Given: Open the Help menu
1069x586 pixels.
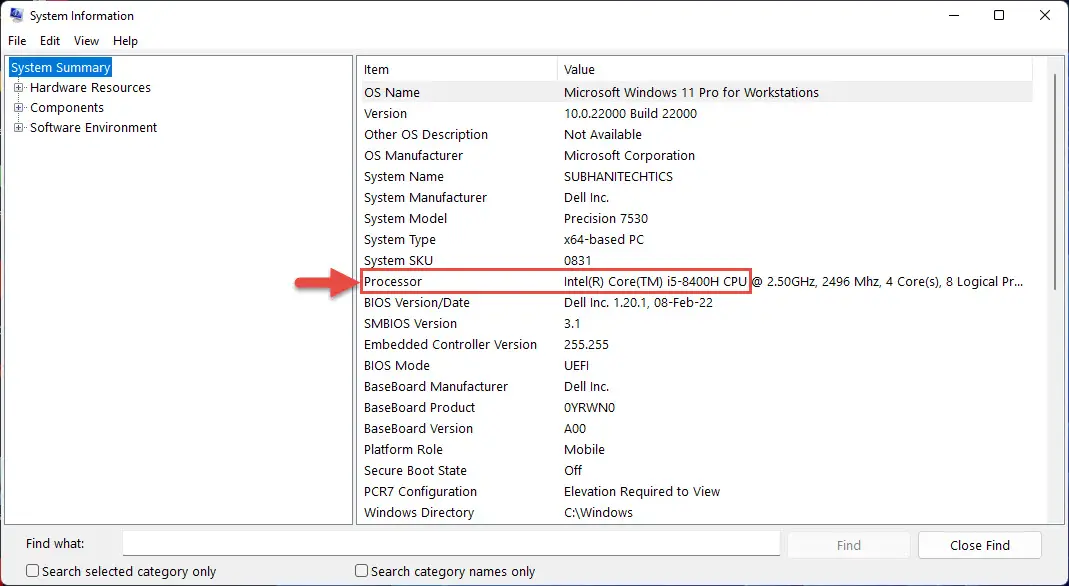Looking at the screenshot, I should click(x=125, y=41).
